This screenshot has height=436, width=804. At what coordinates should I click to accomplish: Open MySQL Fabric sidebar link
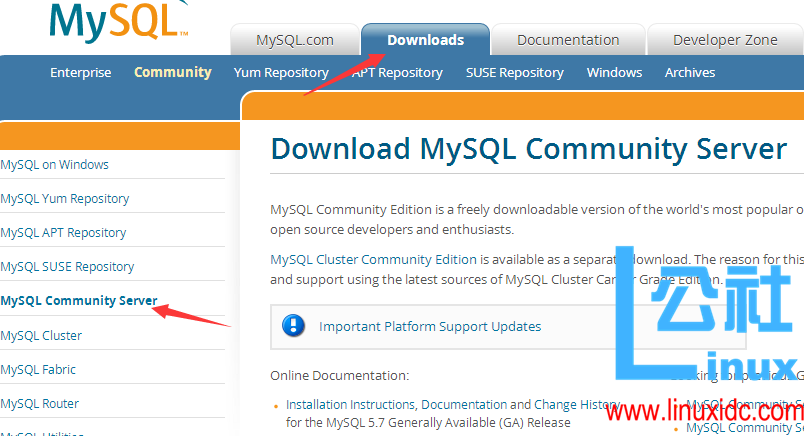click(x=38, y=369)
